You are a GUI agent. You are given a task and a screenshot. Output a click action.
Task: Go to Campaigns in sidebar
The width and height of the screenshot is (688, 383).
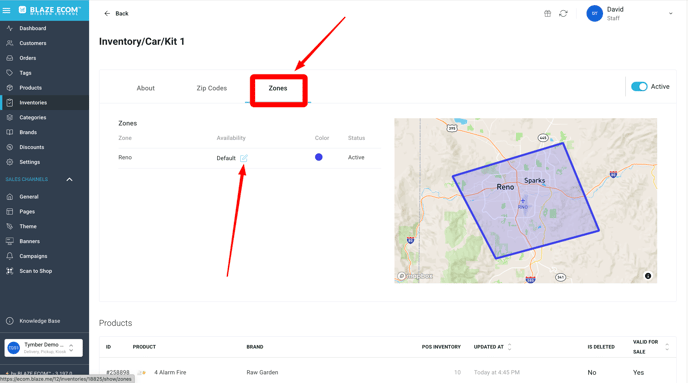coord(33,256)
